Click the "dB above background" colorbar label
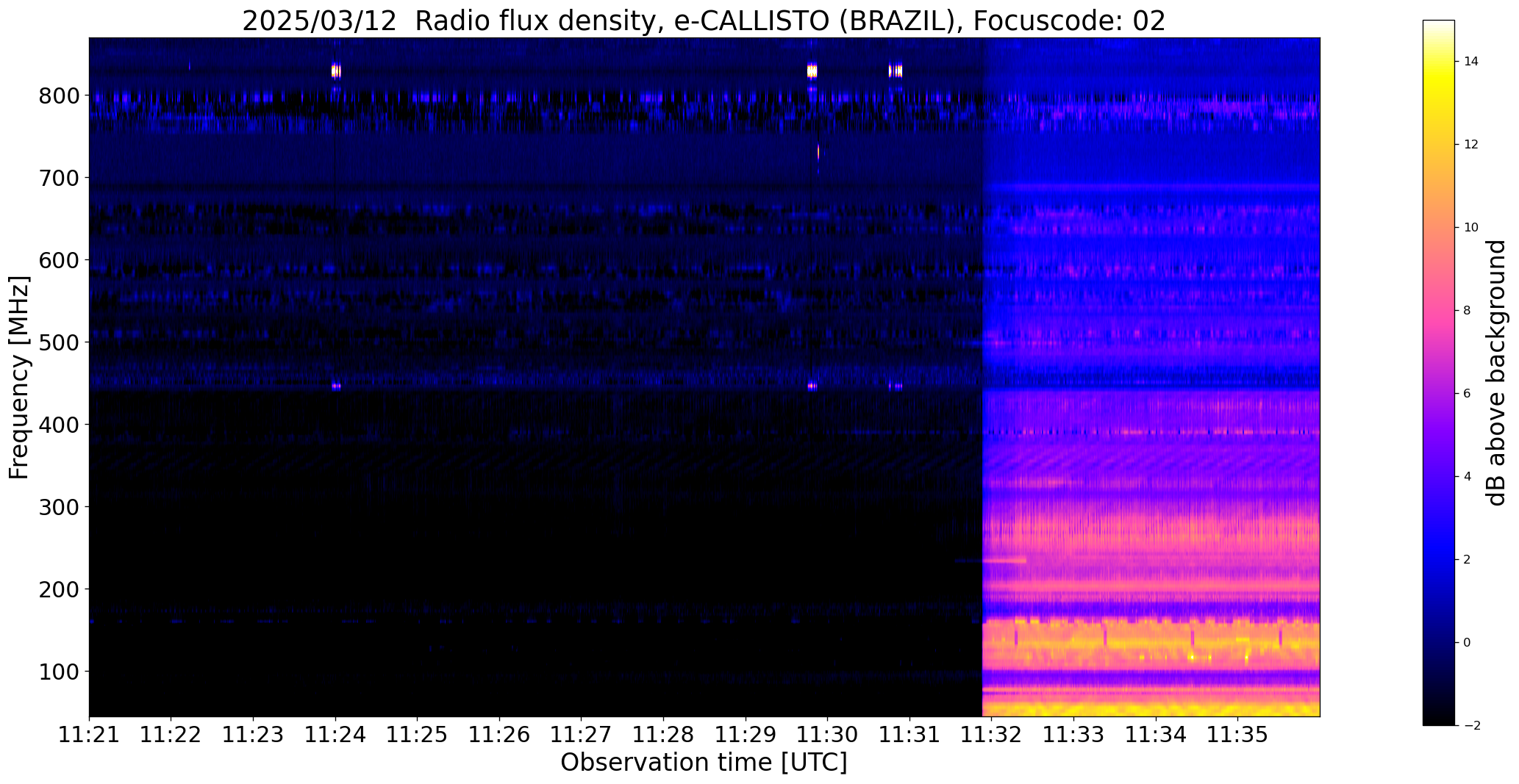 coord(1497,373)
